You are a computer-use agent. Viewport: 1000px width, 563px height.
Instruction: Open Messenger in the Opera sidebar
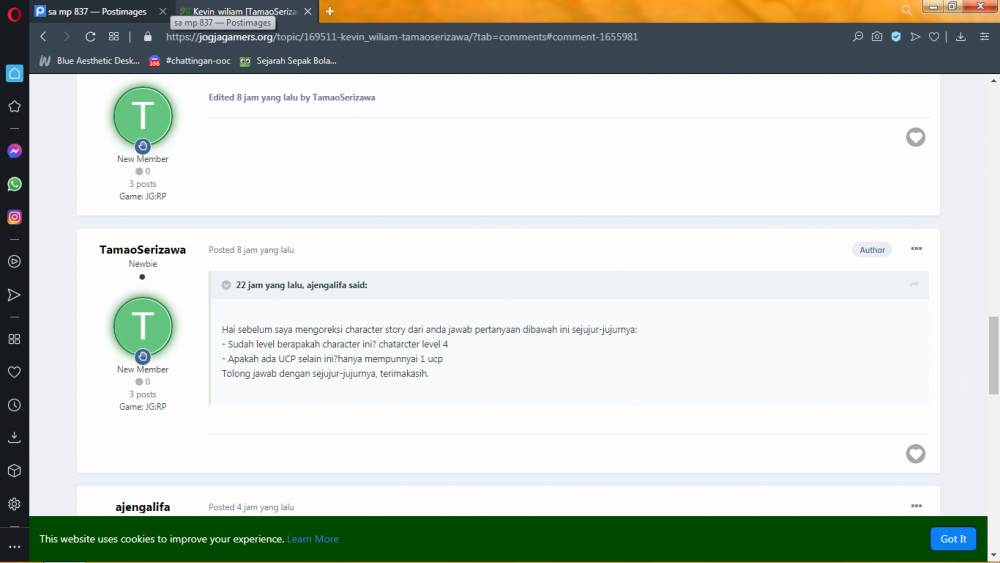click(14, 151)
